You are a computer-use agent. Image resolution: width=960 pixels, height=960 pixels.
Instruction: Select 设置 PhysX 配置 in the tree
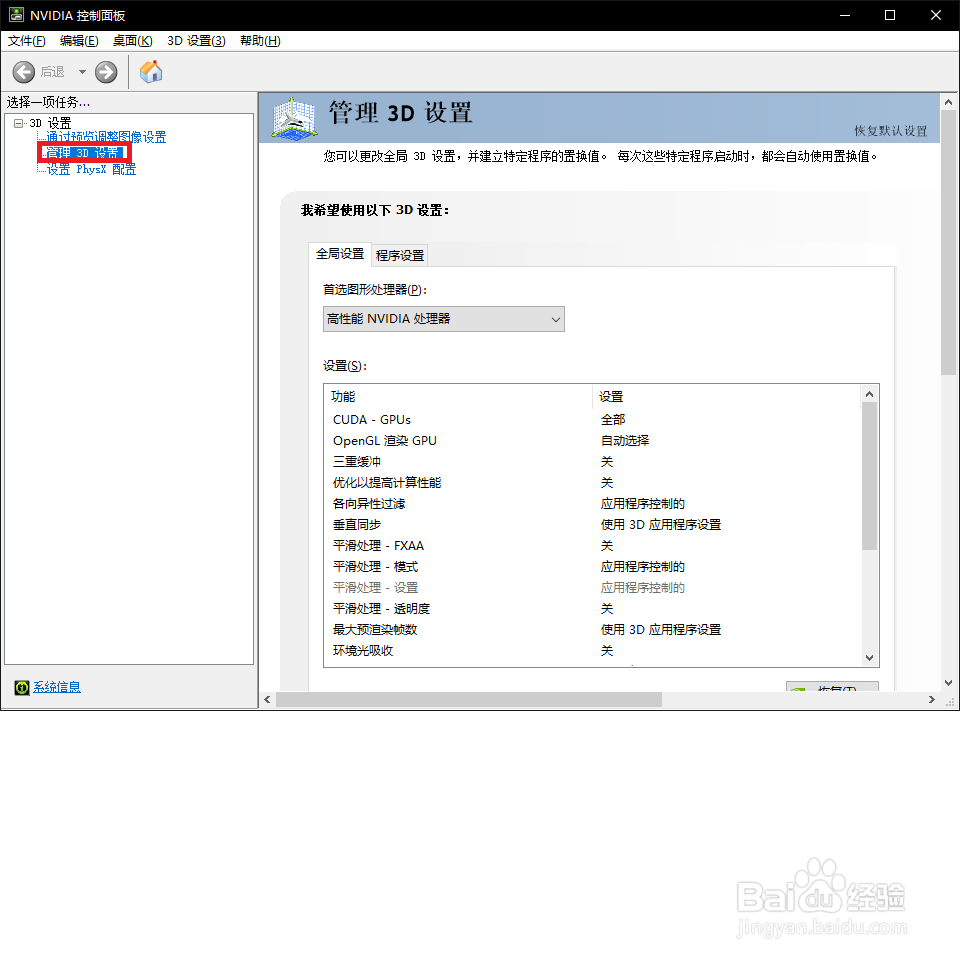(x=92, y=170)
